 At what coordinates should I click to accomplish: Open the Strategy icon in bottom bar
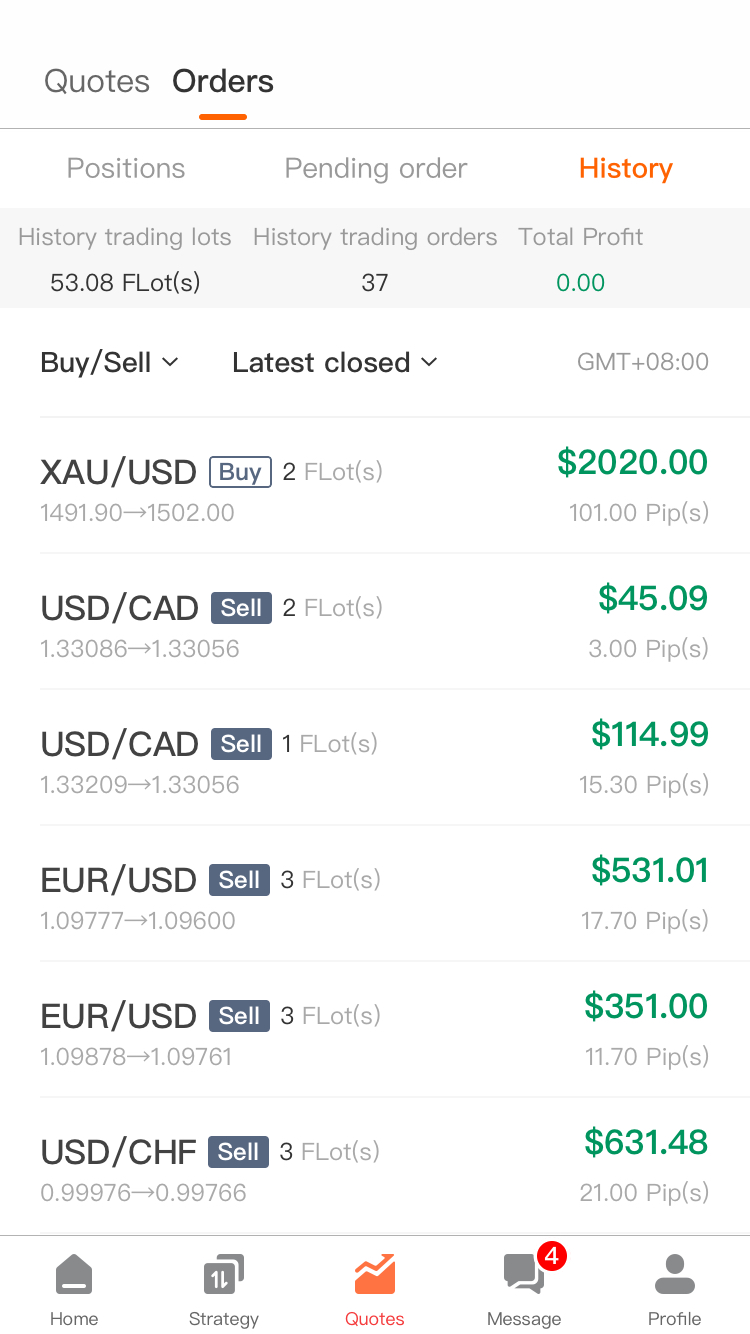[x=223, y=1275]
